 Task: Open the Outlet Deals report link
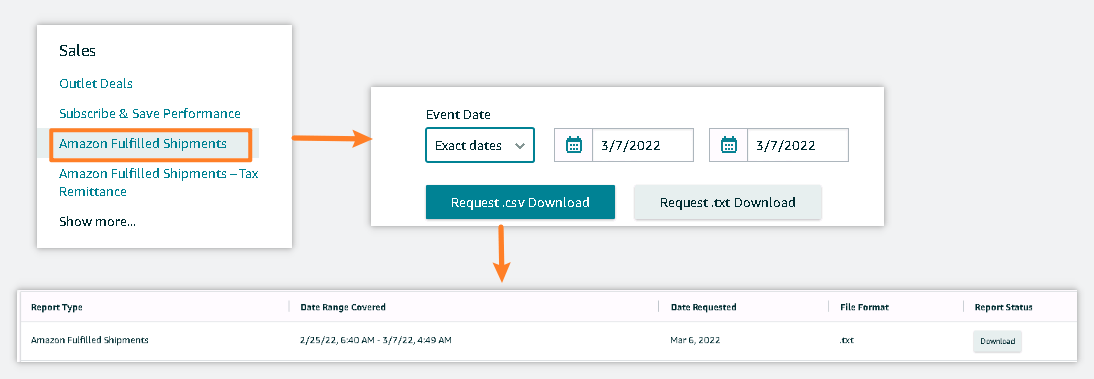pos(96,84)
